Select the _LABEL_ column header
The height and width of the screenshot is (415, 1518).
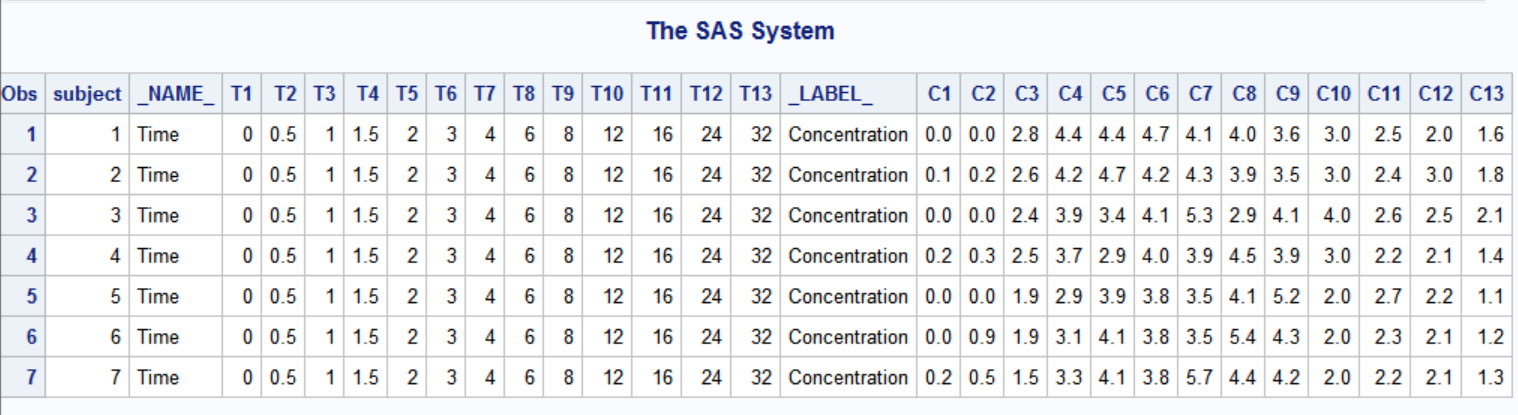point(830,94)
